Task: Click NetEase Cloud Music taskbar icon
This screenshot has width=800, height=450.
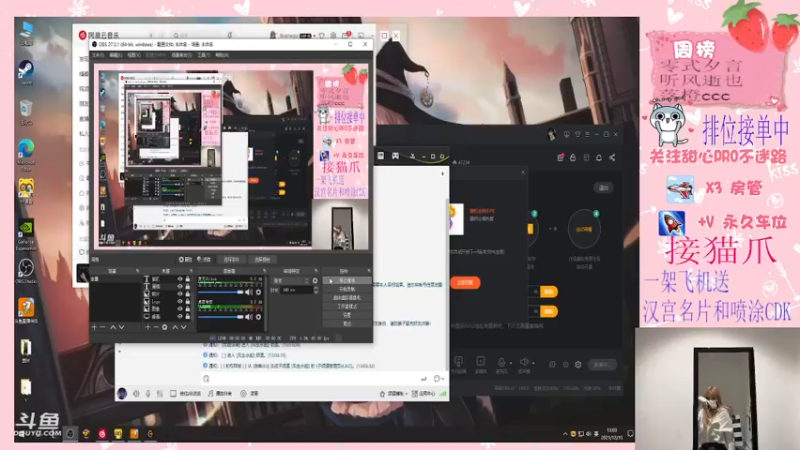Action: click(102, 434)
